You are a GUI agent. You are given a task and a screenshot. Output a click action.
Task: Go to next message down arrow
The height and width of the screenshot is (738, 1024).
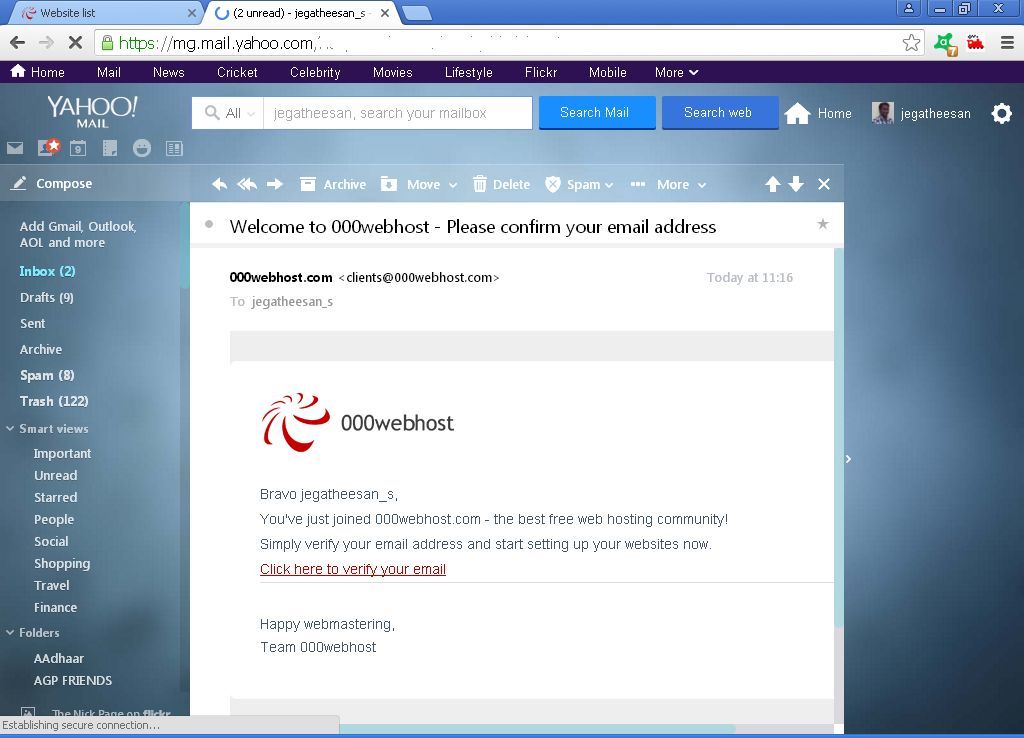pyautogui.click(x=796, y=184)
